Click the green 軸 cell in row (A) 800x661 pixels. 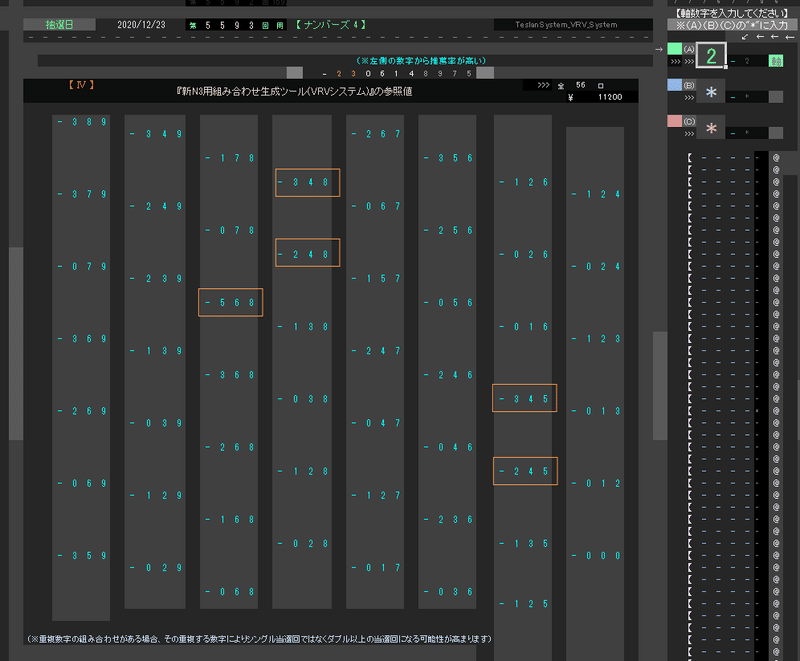[x=776, y=61]
